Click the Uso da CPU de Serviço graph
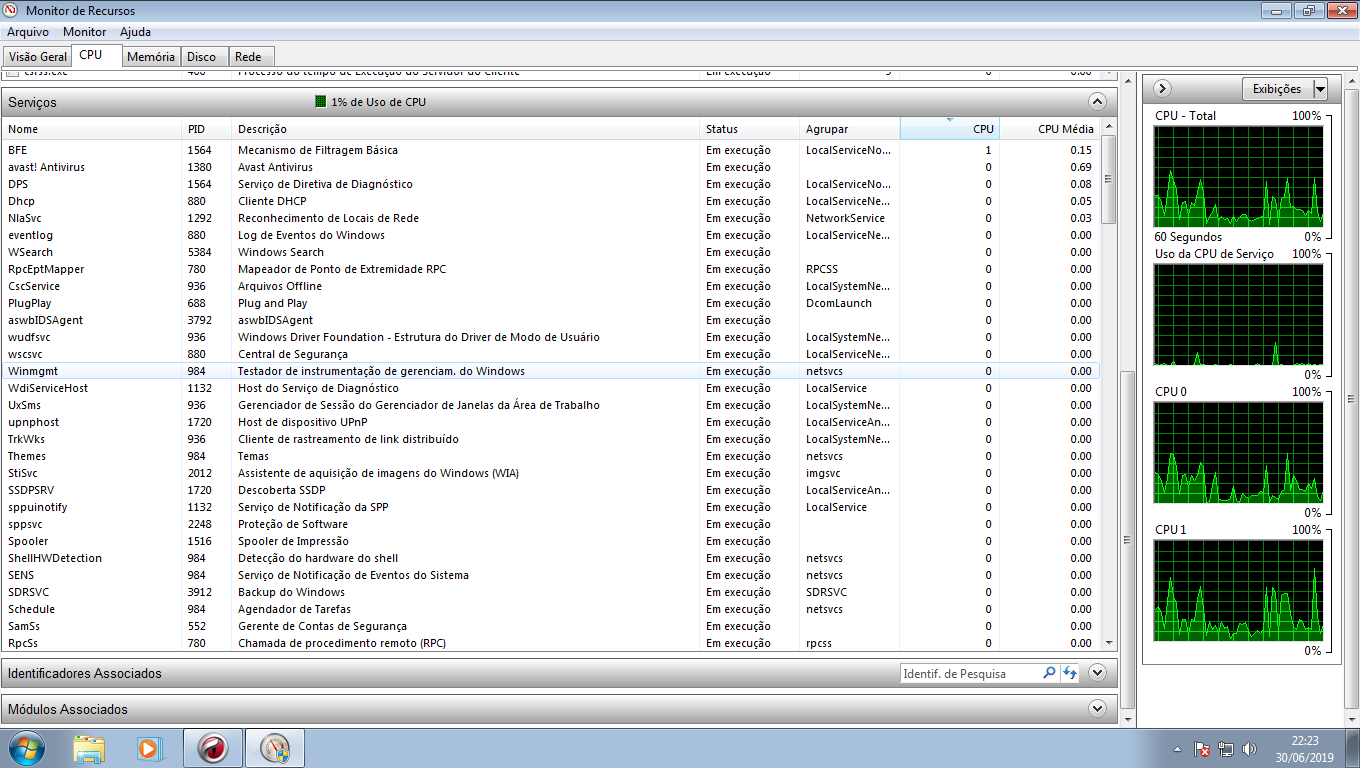Image resolution: width=1360 pixels, height=768 pixels. 1238,314
